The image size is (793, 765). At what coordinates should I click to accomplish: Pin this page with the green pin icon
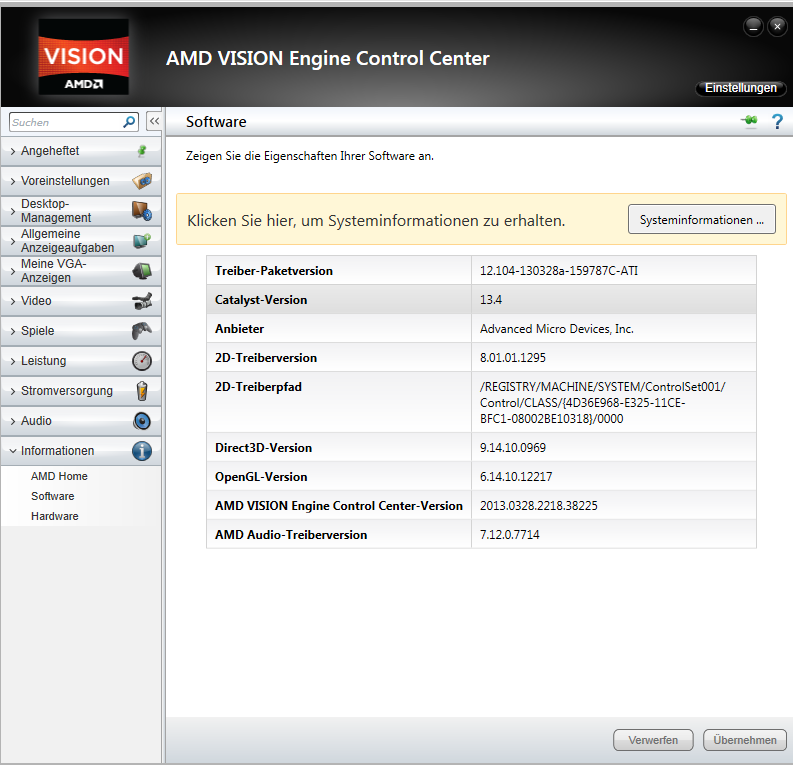click(x=750, y=121)
